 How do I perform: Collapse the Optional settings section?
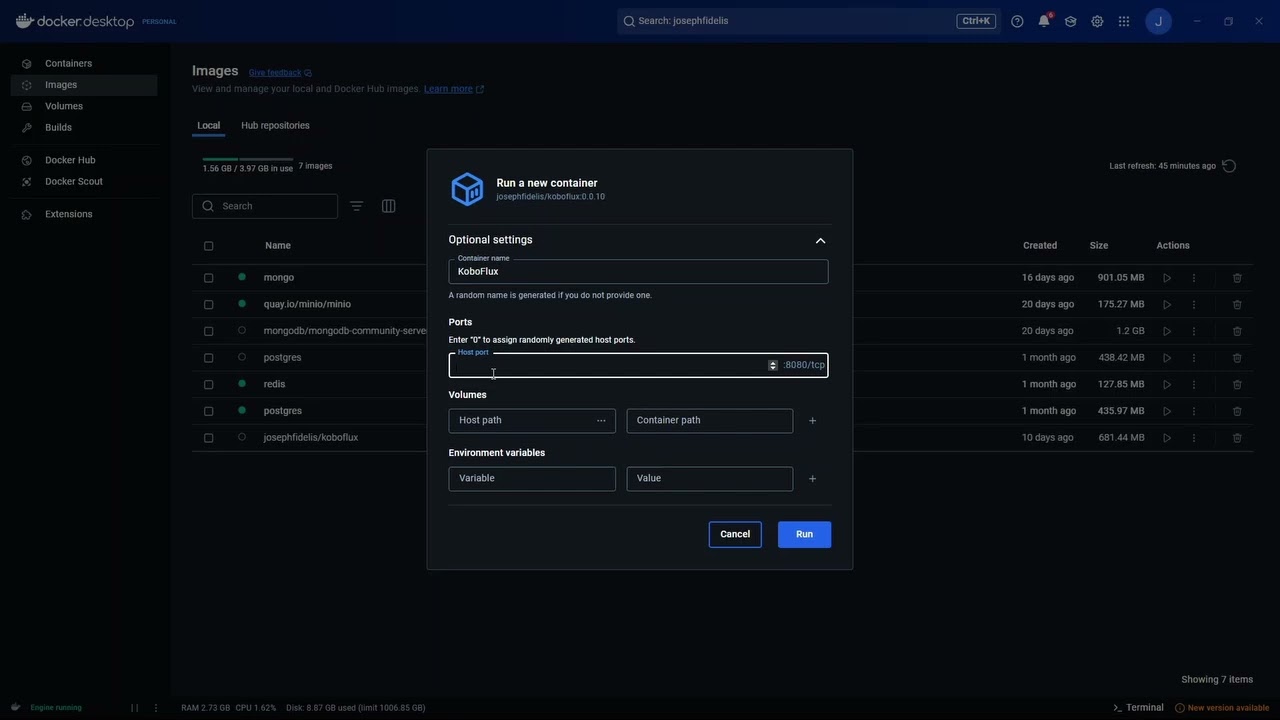pos(820,240)
